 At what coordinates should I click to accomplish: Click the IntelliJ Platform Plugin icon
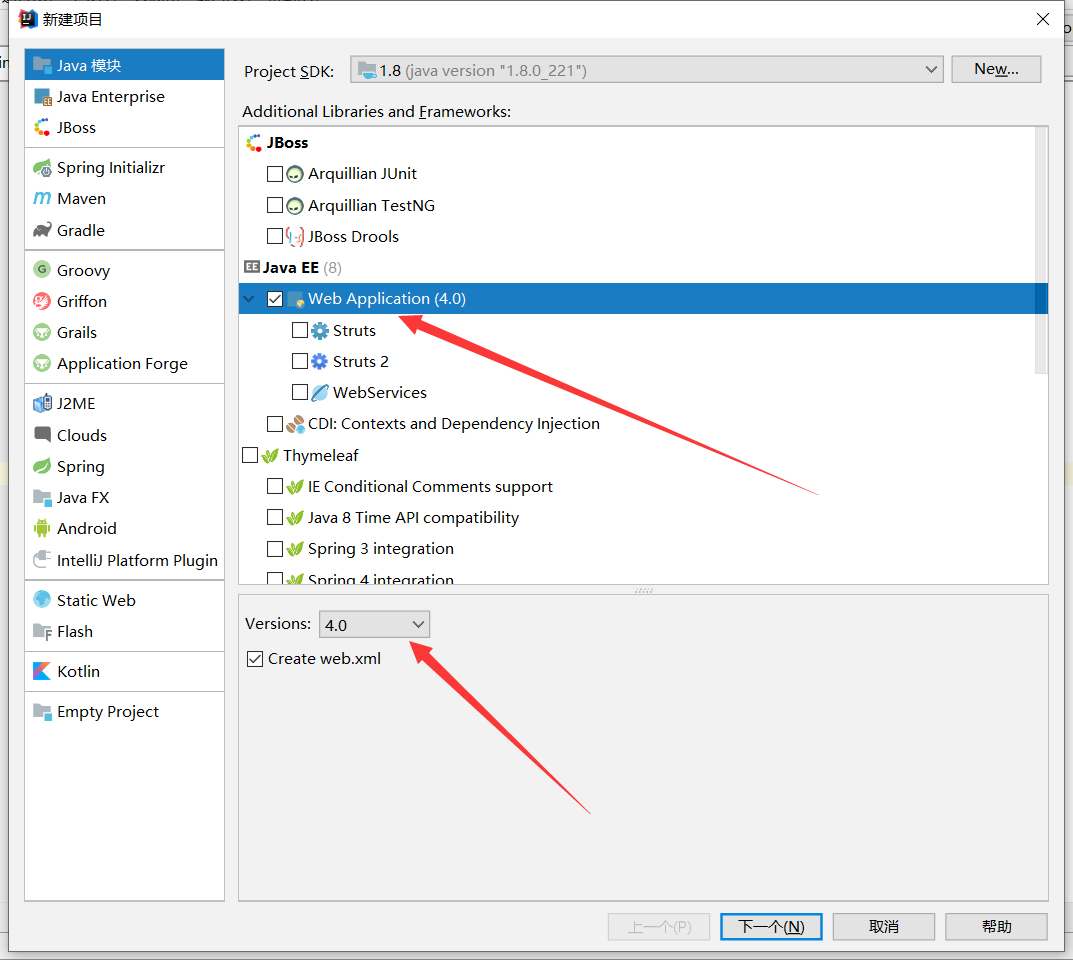click(42, 560)
